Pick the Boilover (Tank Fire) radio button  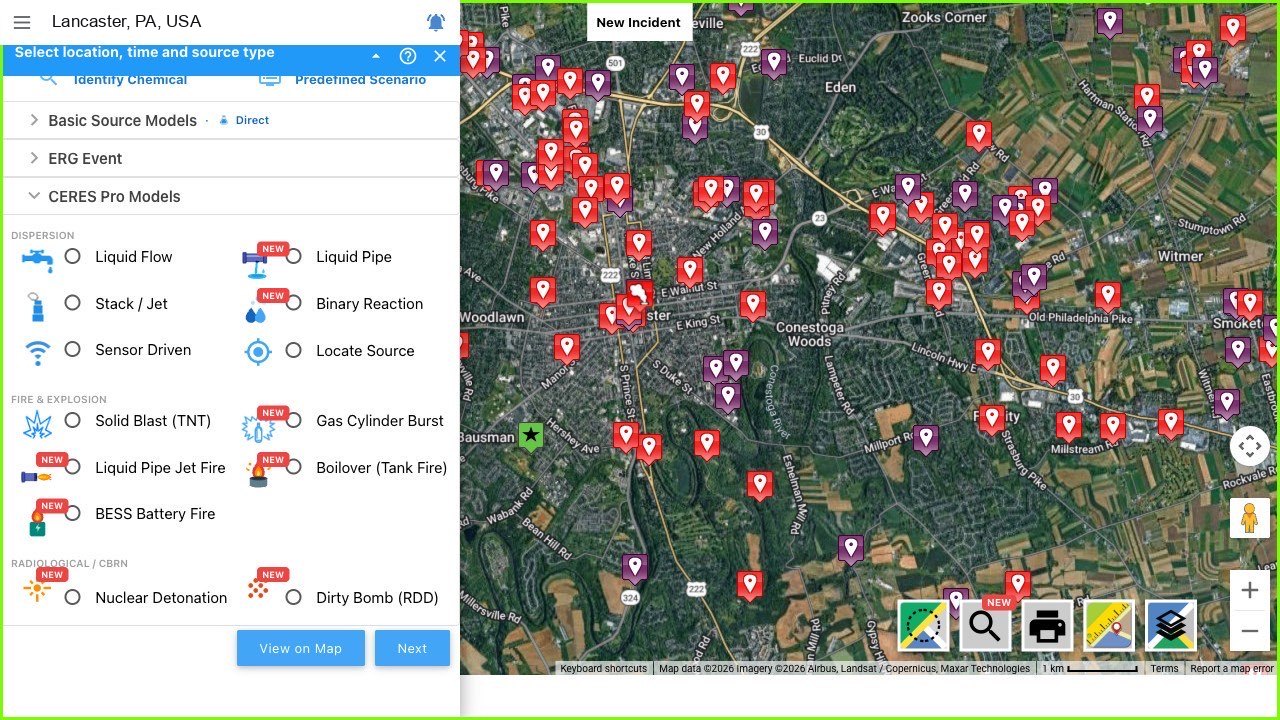[293, 467]
